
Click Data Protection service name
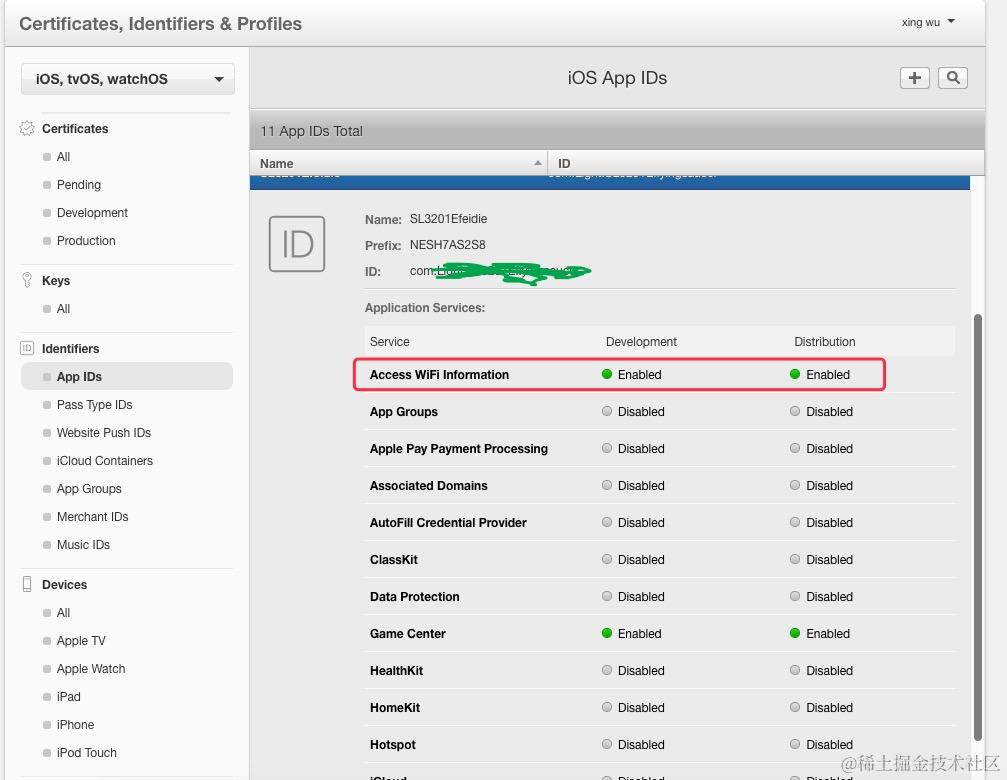coord(414,596)
